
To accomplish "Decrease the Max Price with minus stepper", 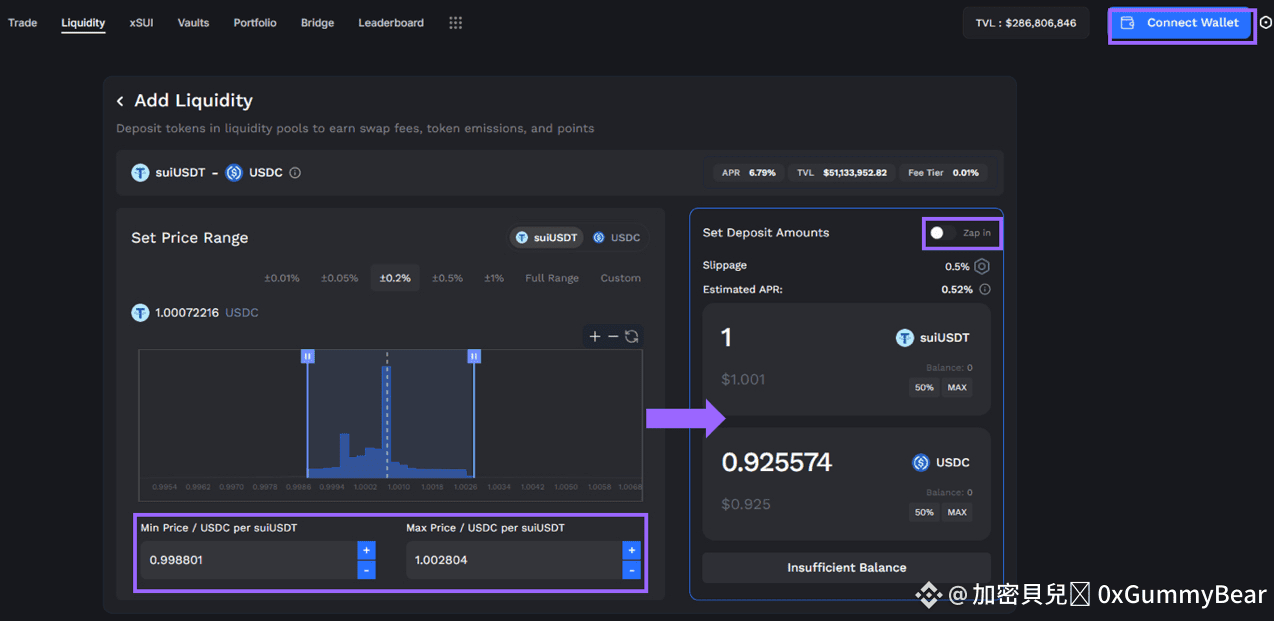I will [x=631, y=570].
